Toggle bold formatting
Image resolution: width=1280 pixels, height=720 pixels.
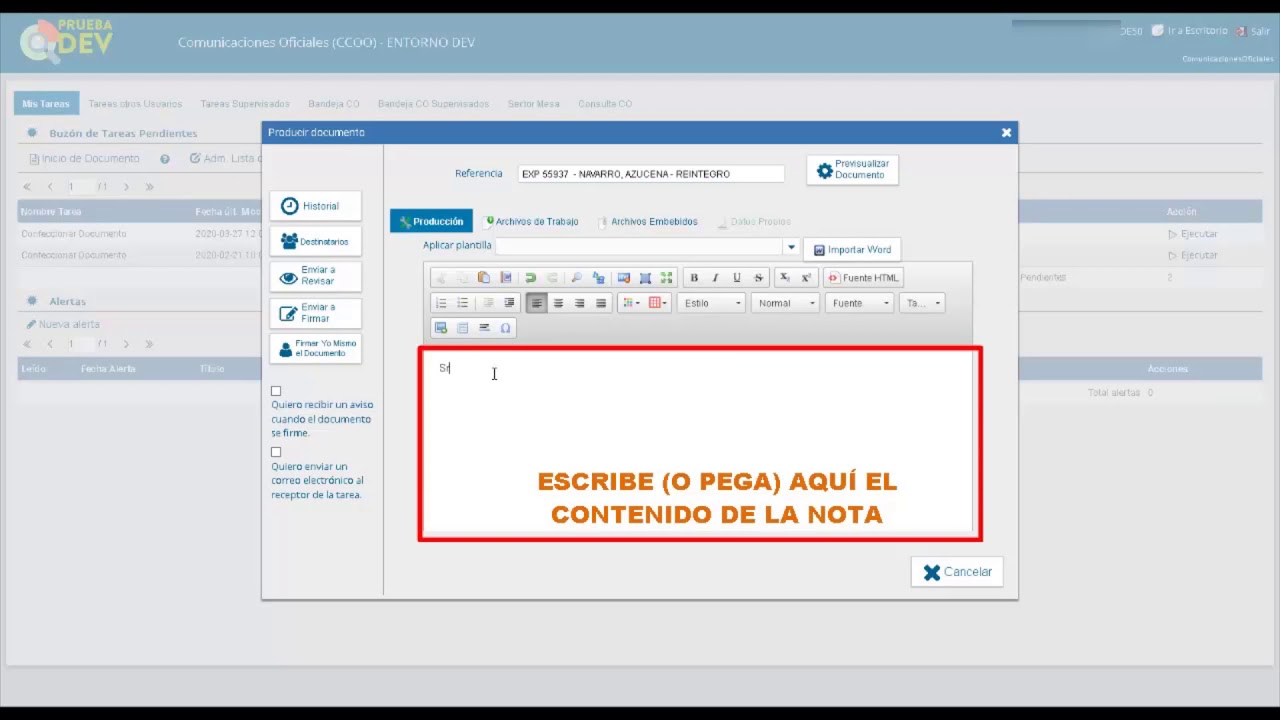[x=694, y=278]
